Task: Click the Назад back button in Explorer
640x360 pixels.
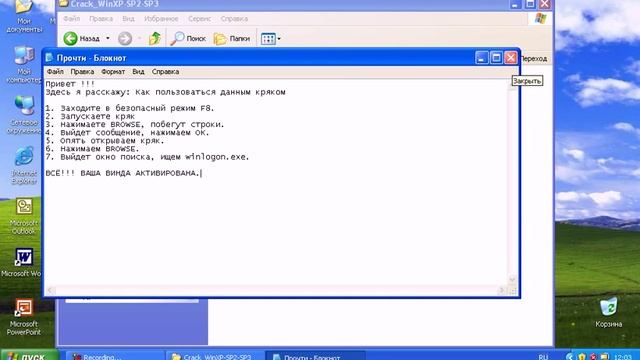Action: [82, 38]
